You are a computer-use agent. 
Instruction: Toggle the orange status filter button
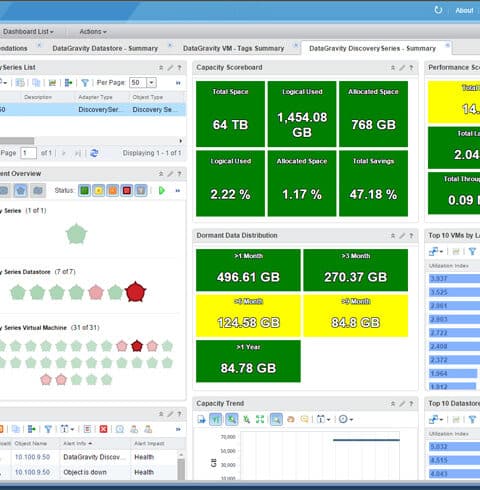coord(113,191)
